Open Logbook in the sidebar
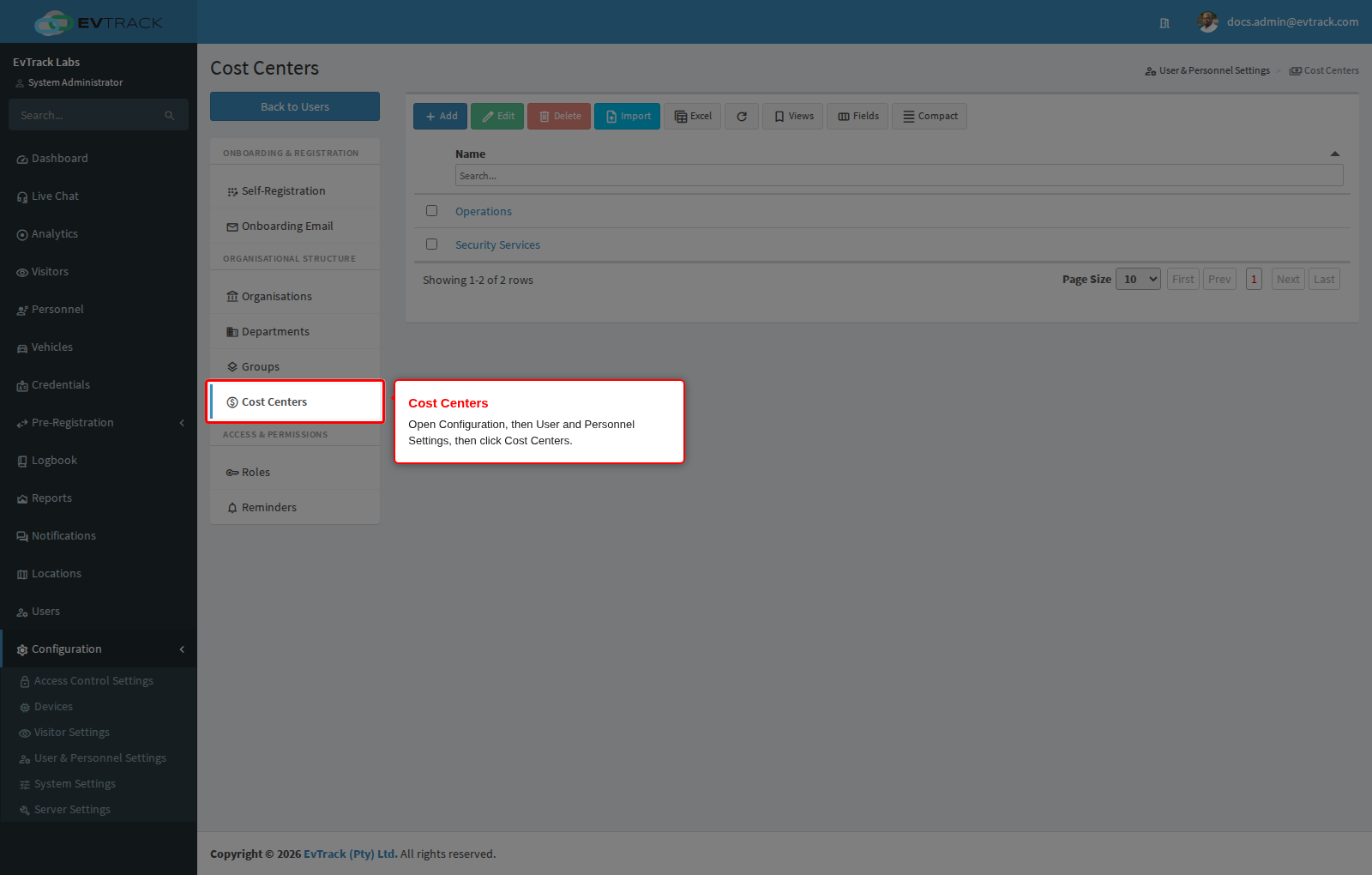This screenshot has height=875, width=1372. [99, 461]
